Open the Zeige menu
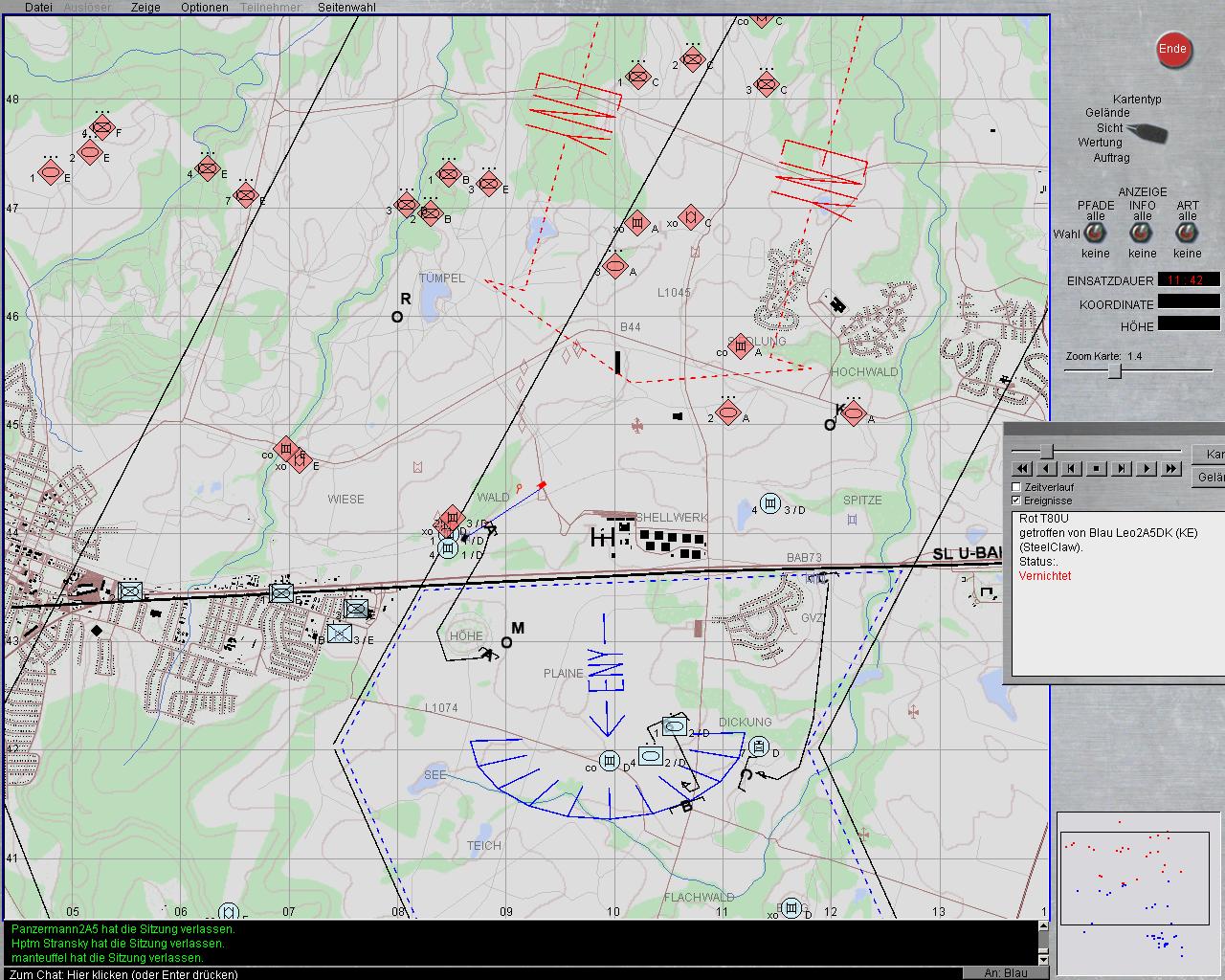Screen dimensions: 1225x980 click(145, 7)
